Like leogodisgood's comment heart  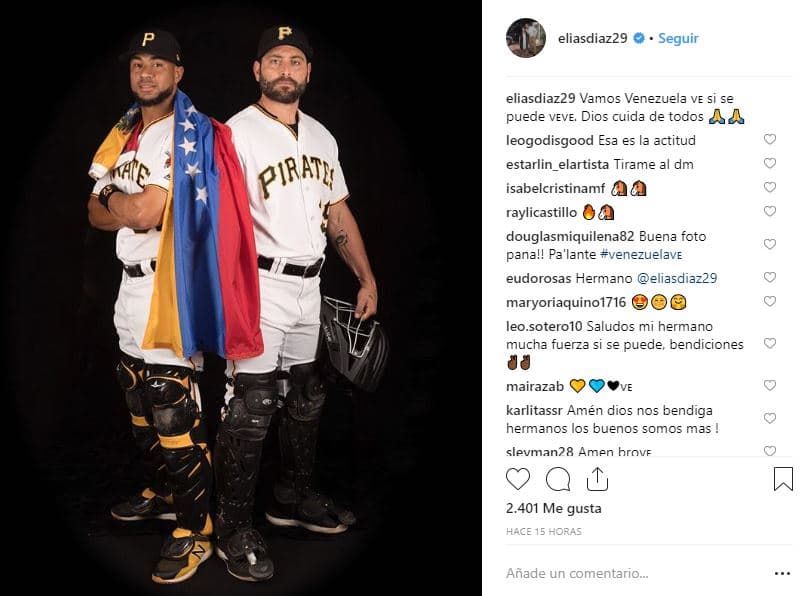coord(769,139)
